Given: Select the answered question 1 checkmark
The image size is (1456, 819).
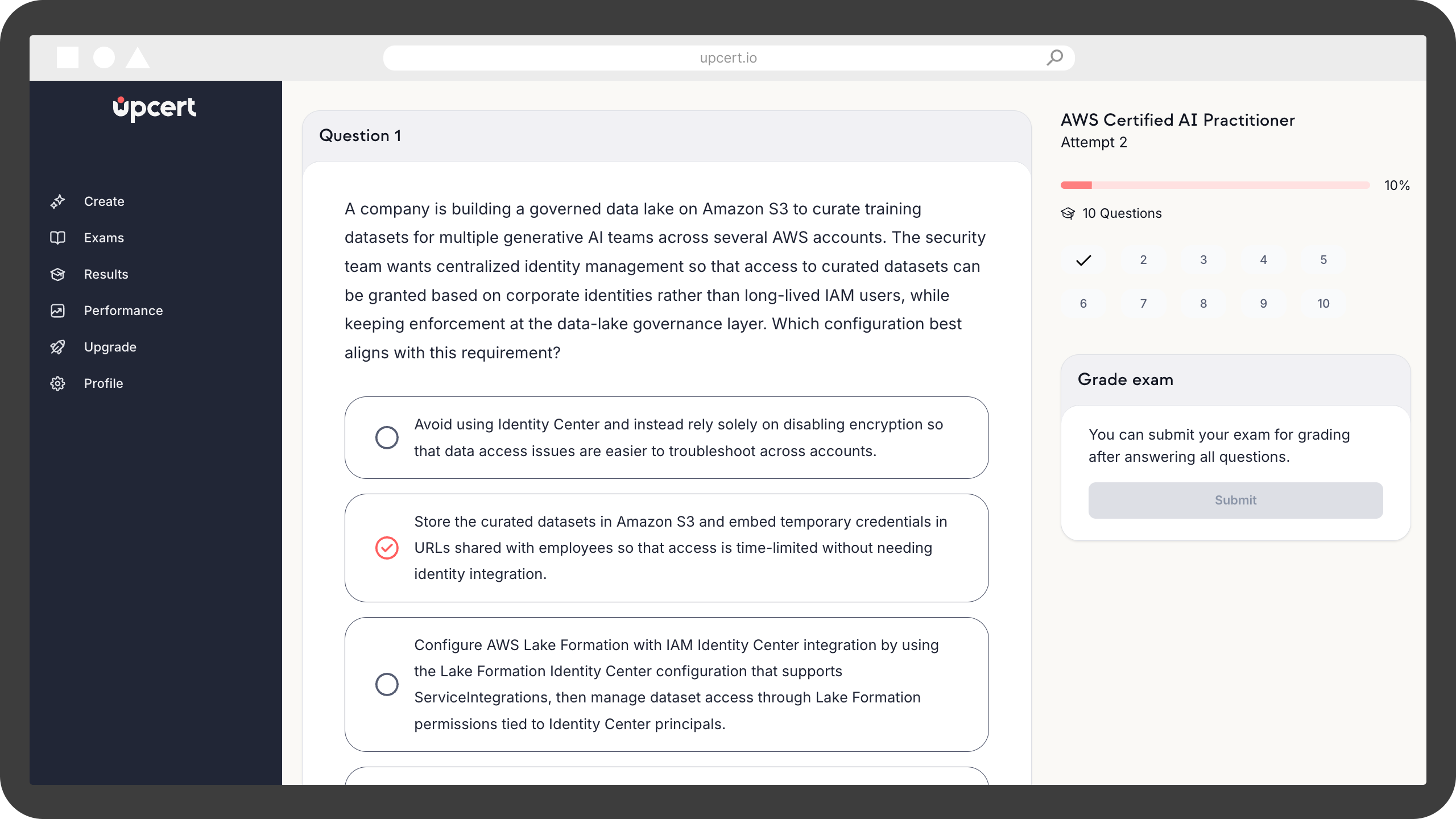Looking at the screenshot, I should tap(1083, 260).
